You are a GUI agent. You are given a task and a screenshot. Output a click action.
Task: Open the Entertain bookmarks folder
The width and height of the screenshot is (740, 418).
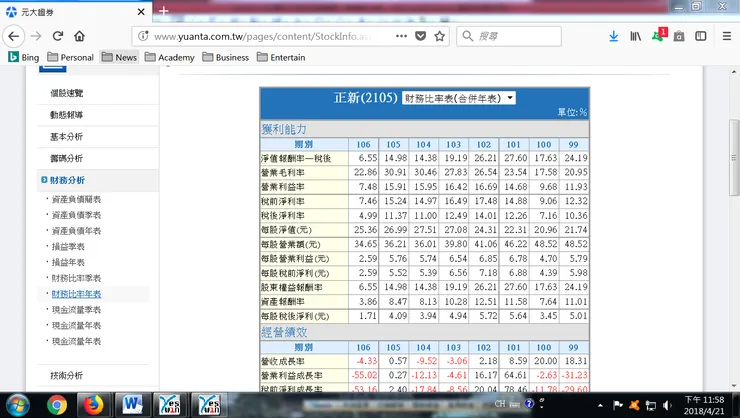click(x=281, y=57)
